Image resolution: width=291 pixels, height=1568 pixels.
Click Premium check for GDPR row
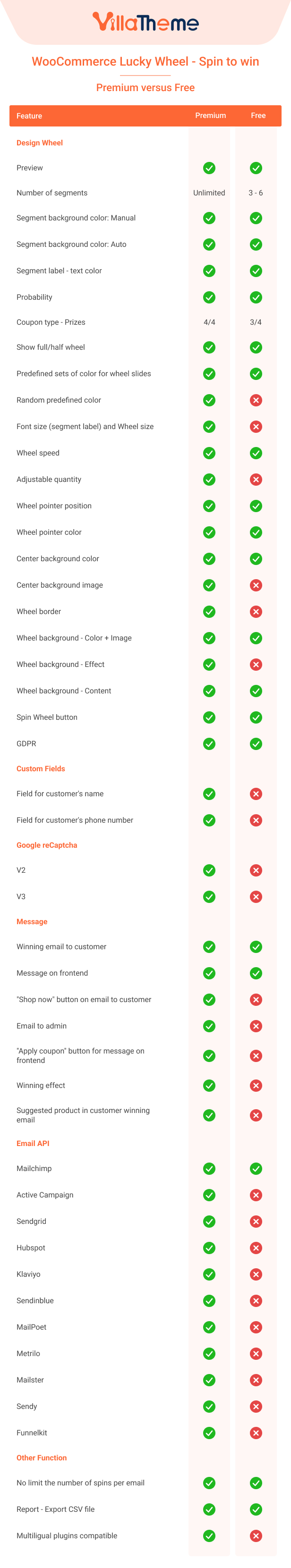[x=209, y=744]
